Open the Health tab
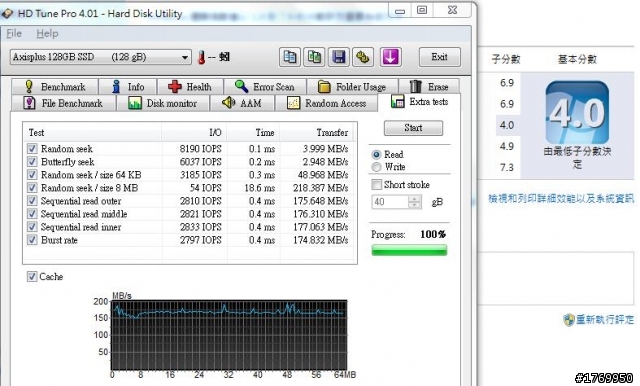 coord(190,87)
